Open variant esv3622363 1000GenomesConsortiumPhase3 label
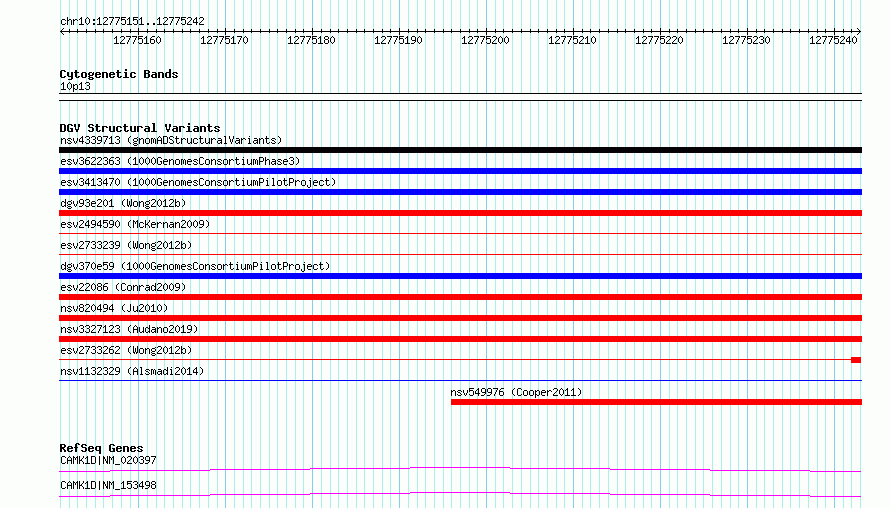The height and width of the screenshot is (508, 890). (180, 161)
